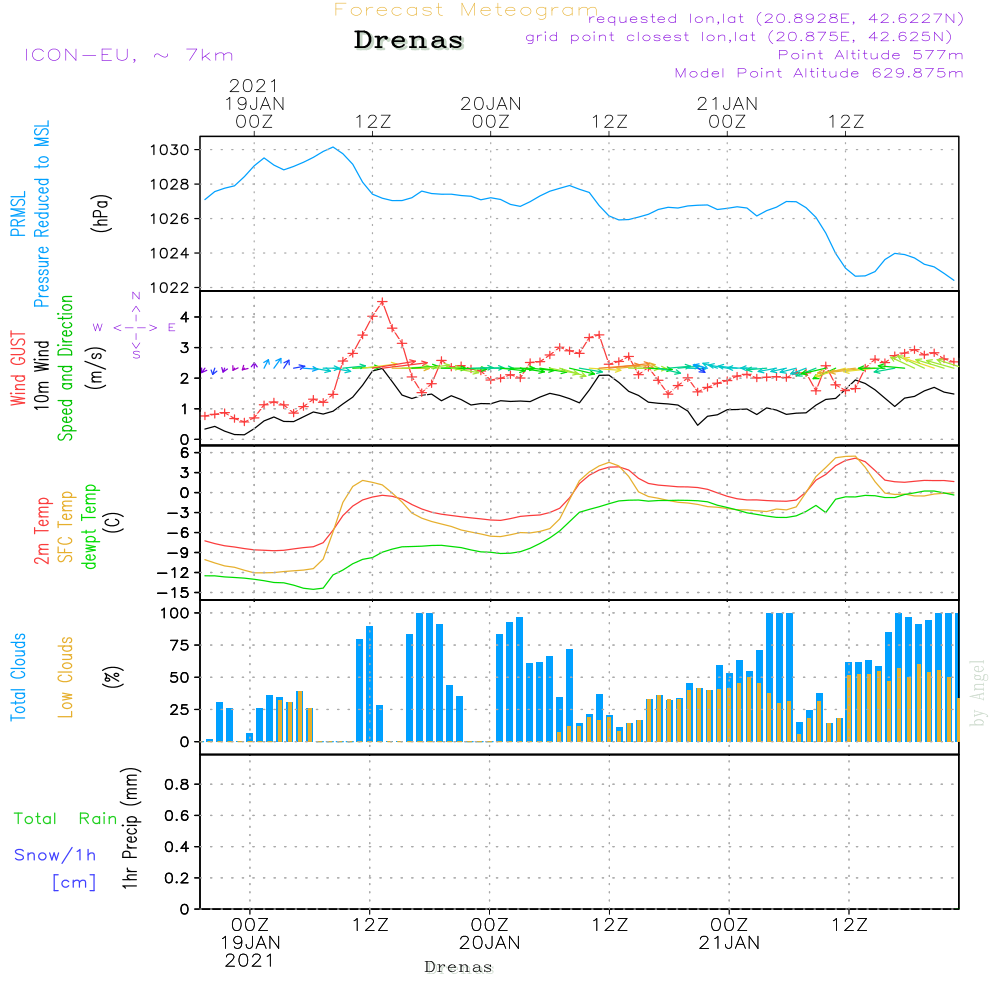The height and width of the screenshot is (1000, 1000).
Task: Click the '[cm]' snow unit label
Action: coord(74,882)
